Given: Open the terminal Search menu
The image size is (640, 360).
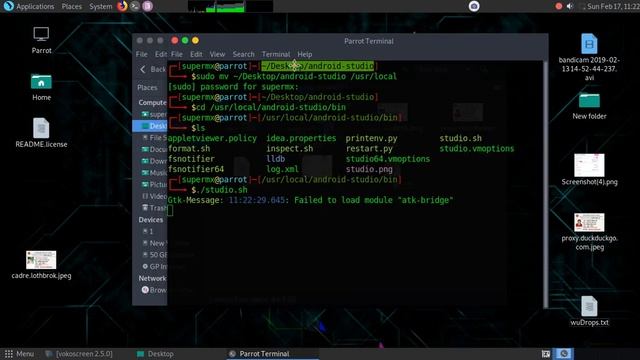Looking at the screenshot, I should click(243, 54).
